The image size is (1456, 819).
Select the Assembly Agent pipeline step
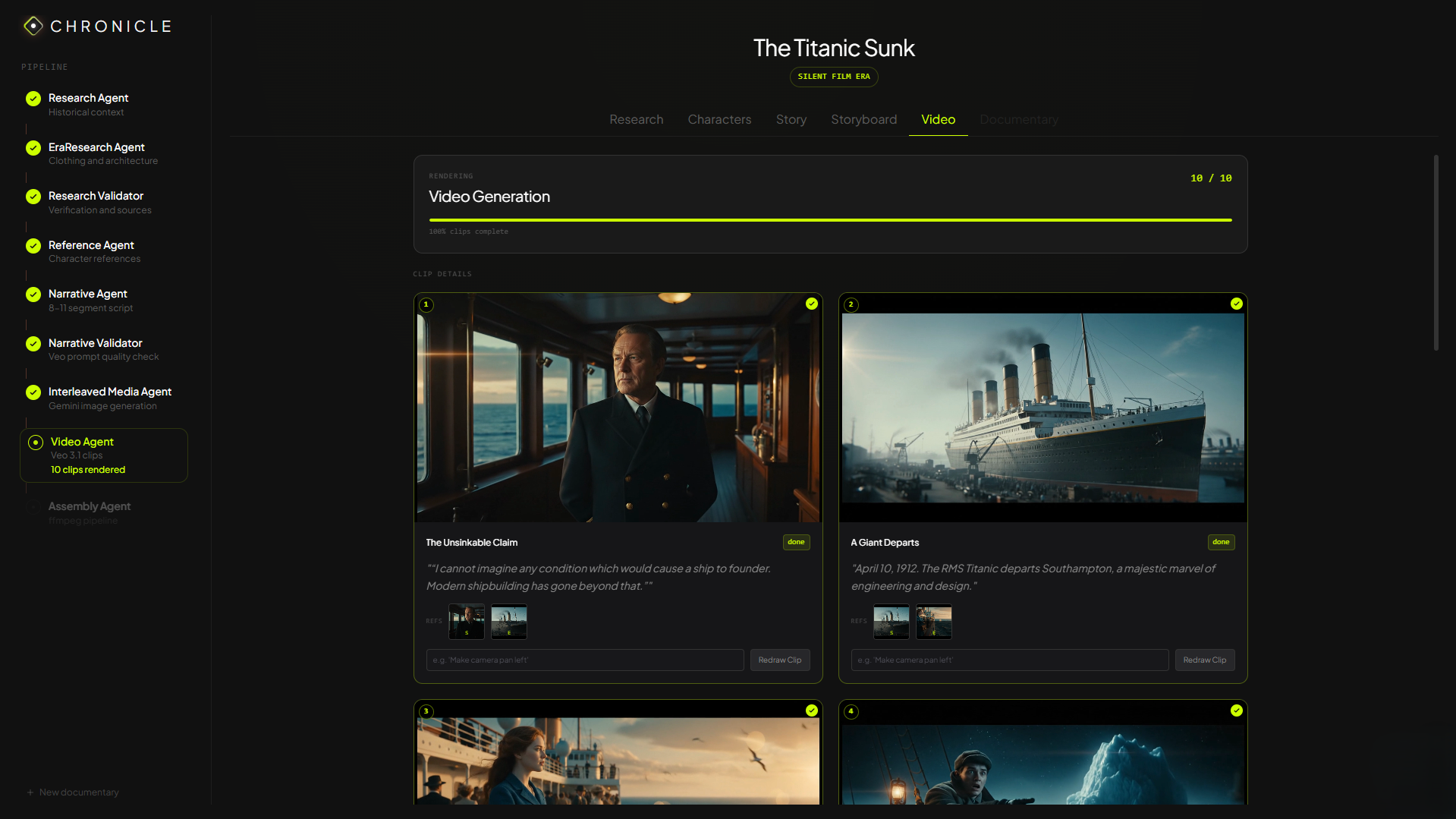click(104, 513)
